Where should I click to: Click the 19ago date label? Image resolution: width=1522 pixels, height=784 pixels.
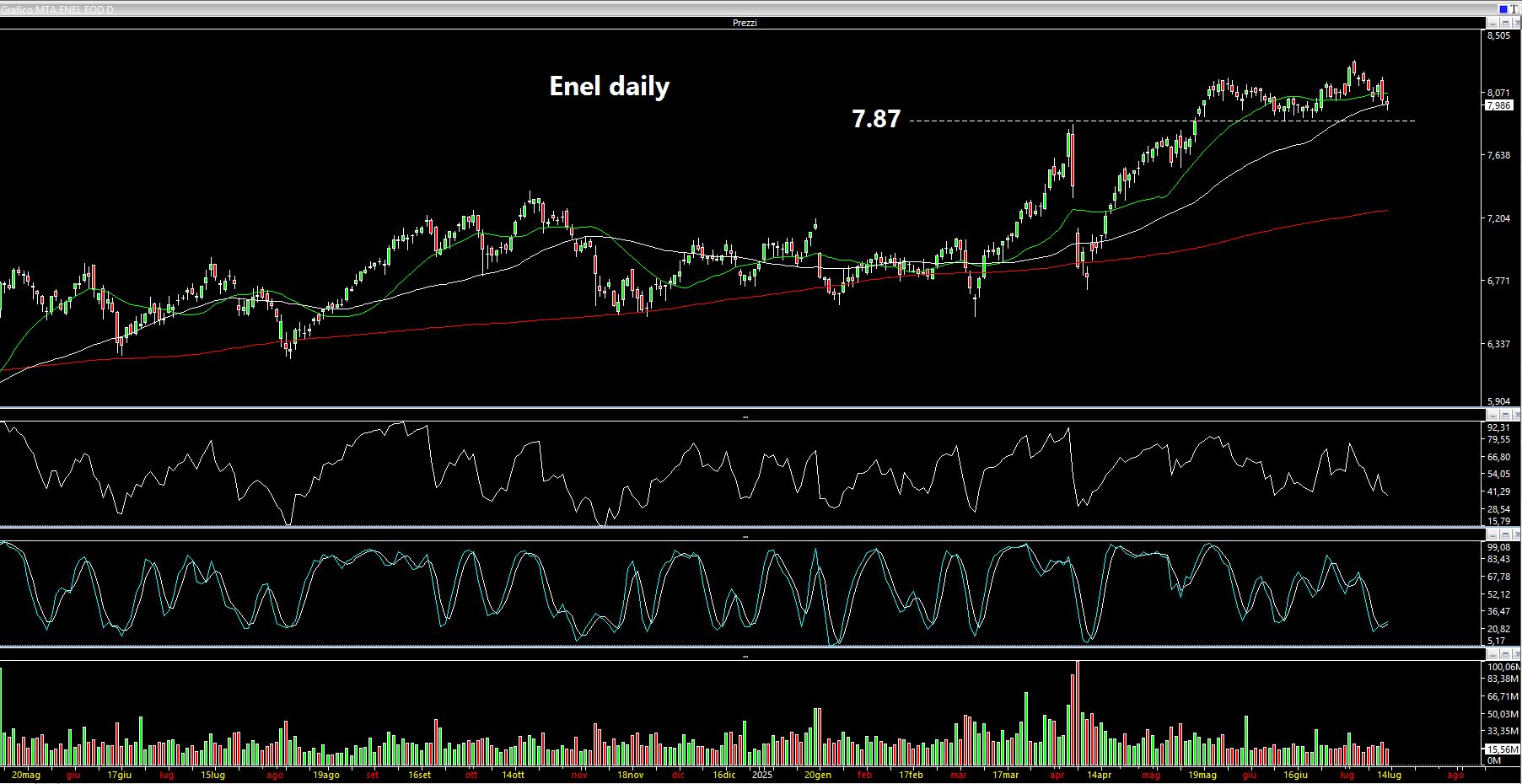[x=326, y=775]
